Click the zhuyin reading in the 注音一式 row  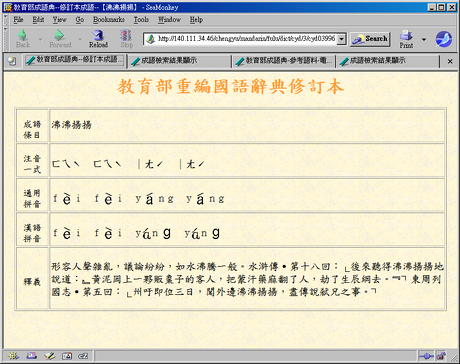128,164
